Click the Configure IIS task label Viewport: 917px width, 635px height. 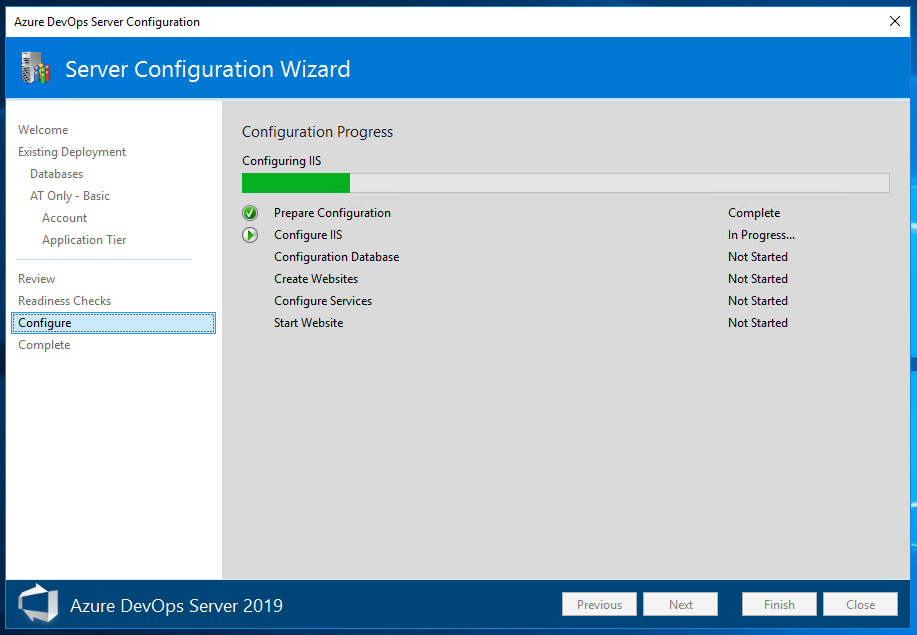308,235
